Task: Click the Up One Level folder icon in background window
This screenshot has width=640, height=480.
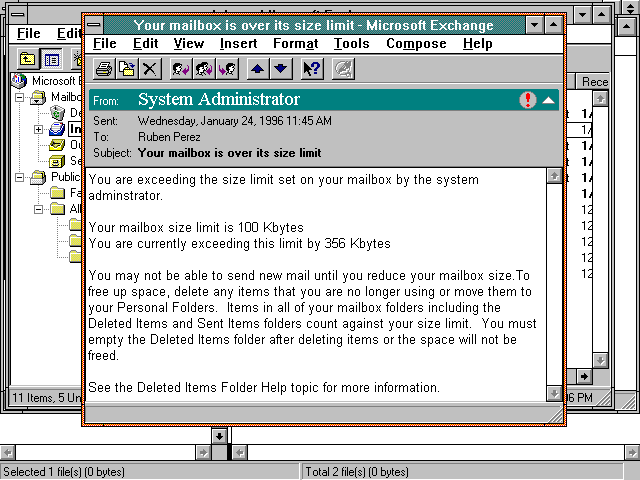Action: coord(27,60)
